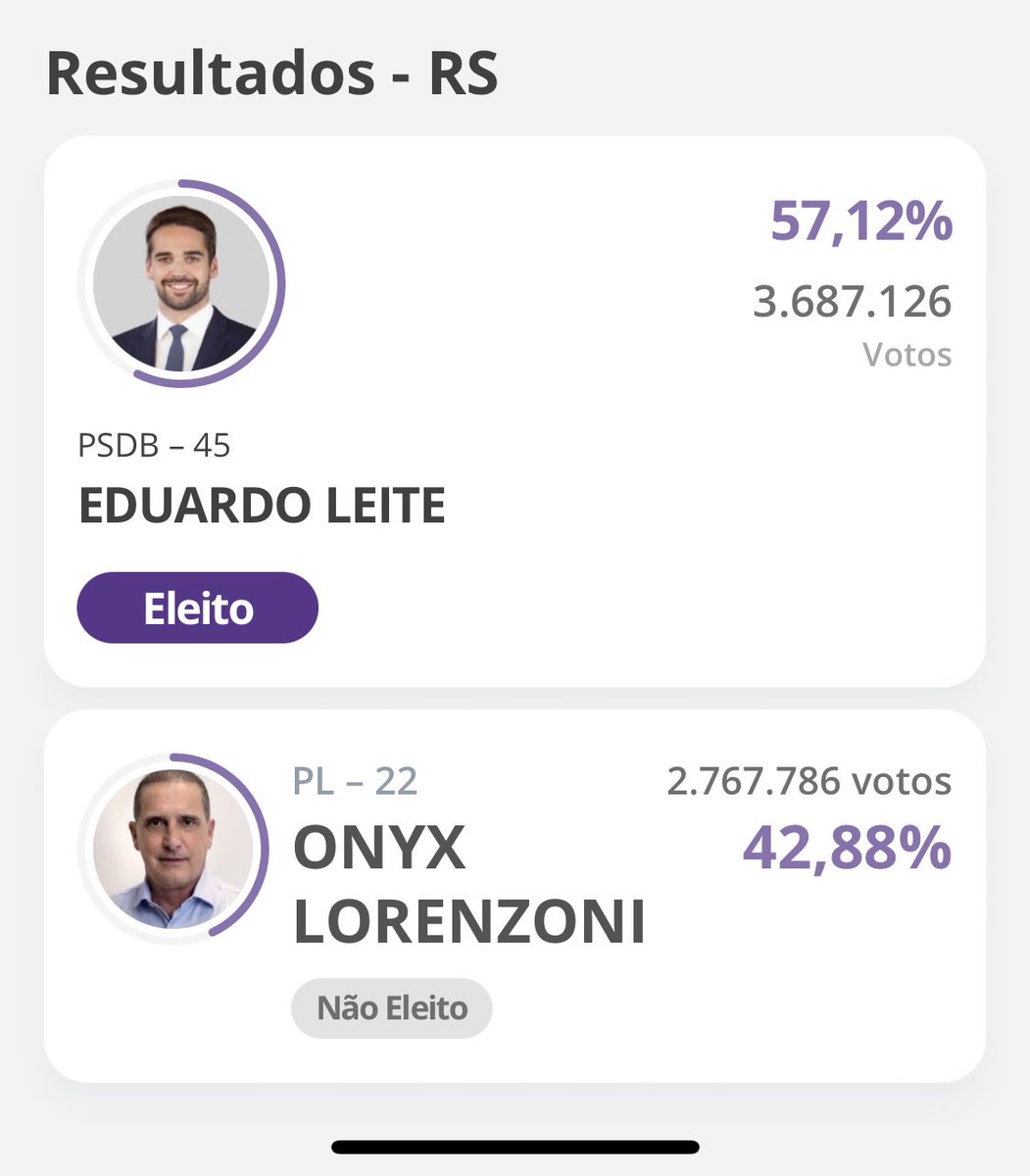Screen dimensions: 1030x1176
Task: Tap Onyx Lorenzoni's profile photo
Action: (x=172, y=848)
